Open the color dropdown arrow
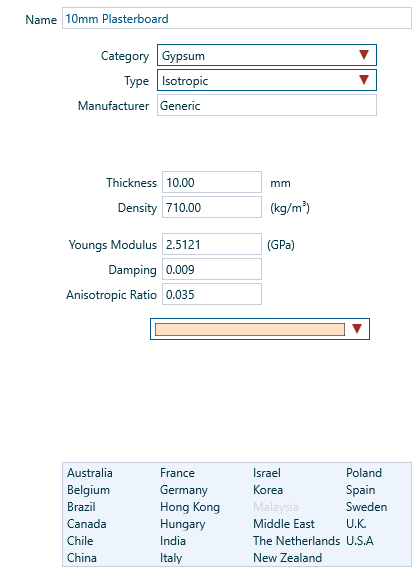Image resolution: width=420 pixels, height=582 pixels. pos(357,329)
